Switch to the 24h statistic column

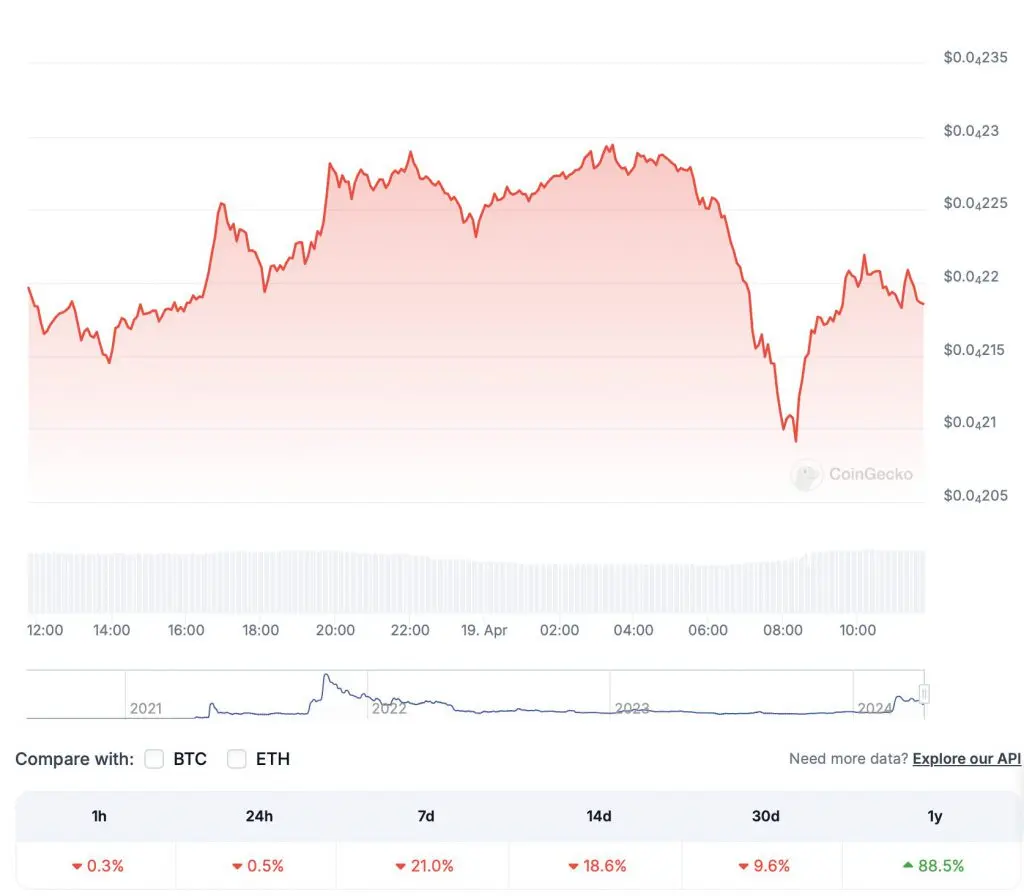coord(259,817)
